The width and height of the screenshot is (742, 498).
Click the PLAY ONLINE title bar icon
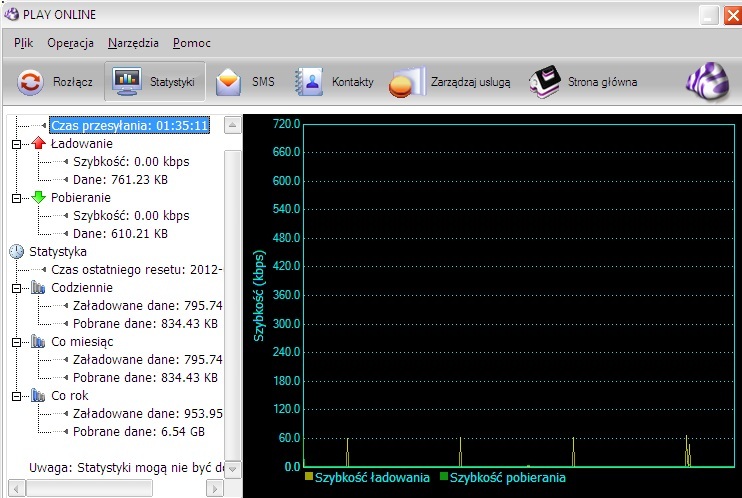click(x=11, y=15)
